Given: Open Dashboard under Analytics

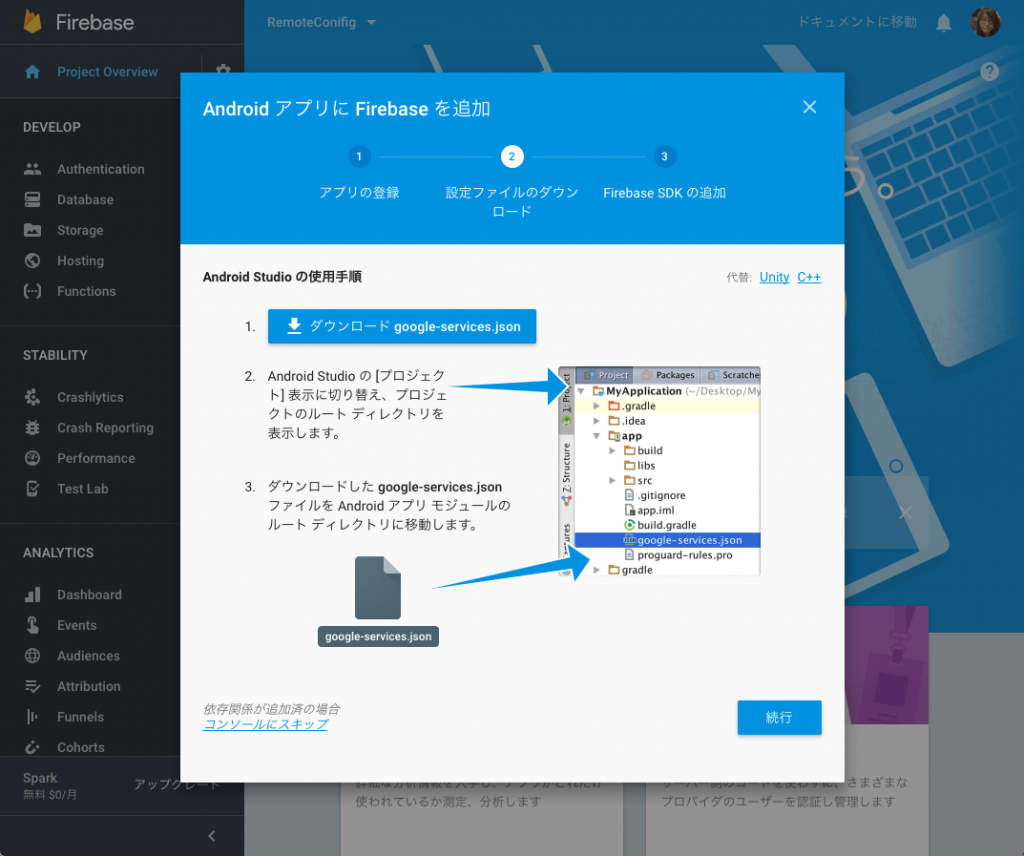Looking at the screenshot, I should [89, 595].
